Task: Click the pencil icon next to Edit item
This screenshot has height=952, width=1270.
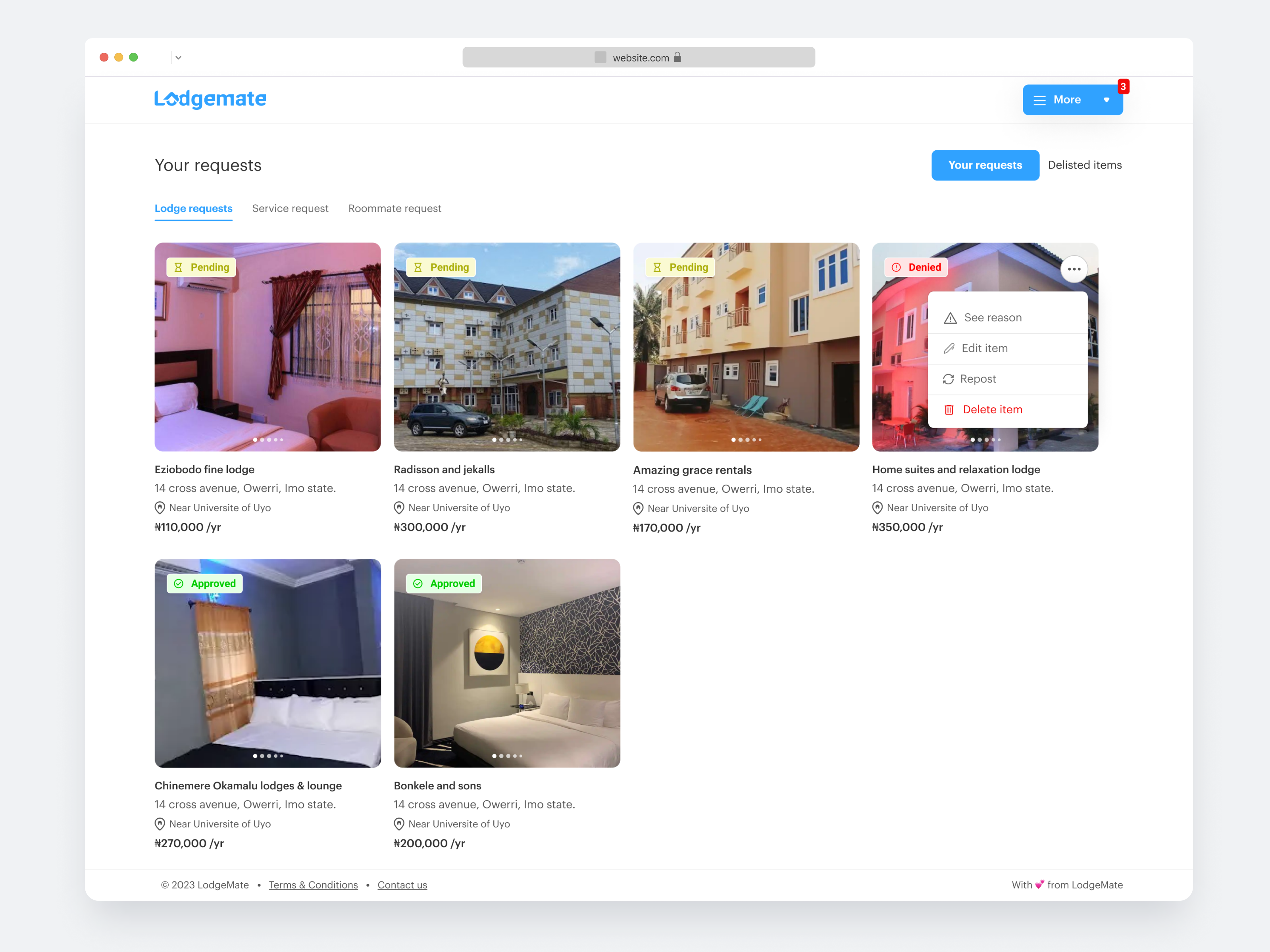Action: click(950, 348)
